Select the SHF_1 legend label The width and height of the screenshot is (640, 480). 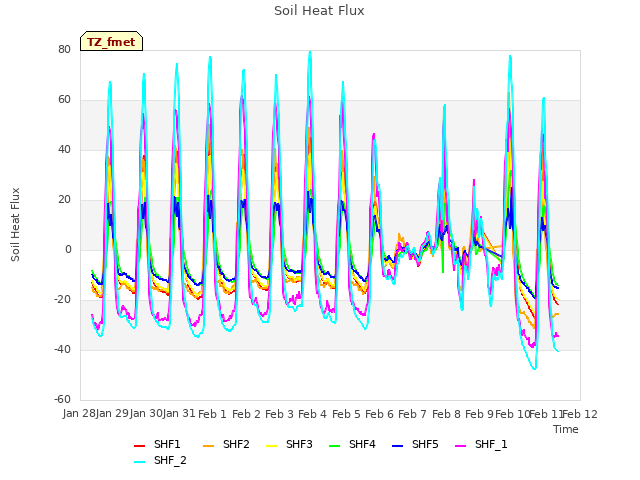tap(491, 444)
